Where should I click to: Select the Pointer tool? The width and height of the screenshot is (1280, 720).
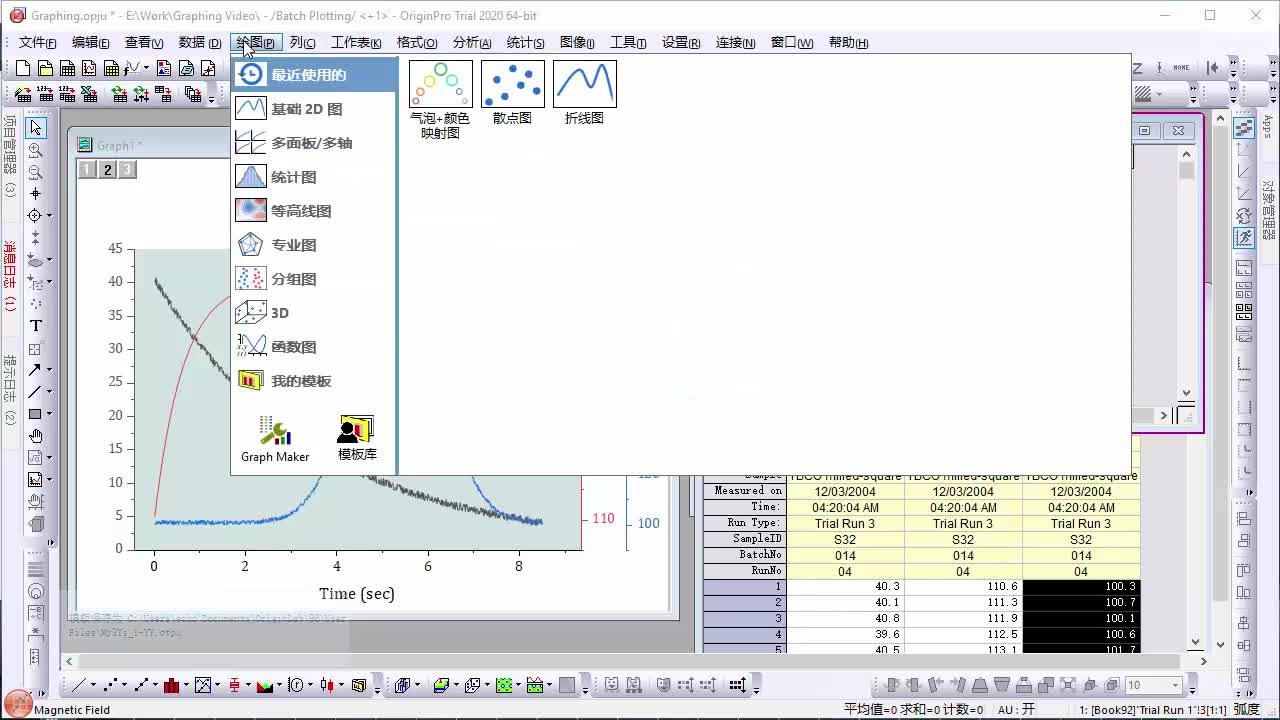pyautogui.click(x=35, y=128)
